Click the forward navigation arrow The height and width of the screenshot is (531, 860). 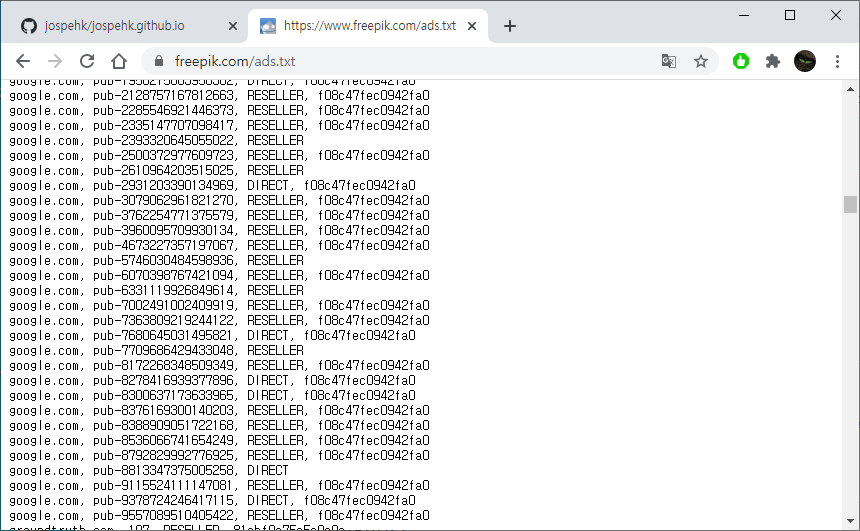tap(55, 61)
